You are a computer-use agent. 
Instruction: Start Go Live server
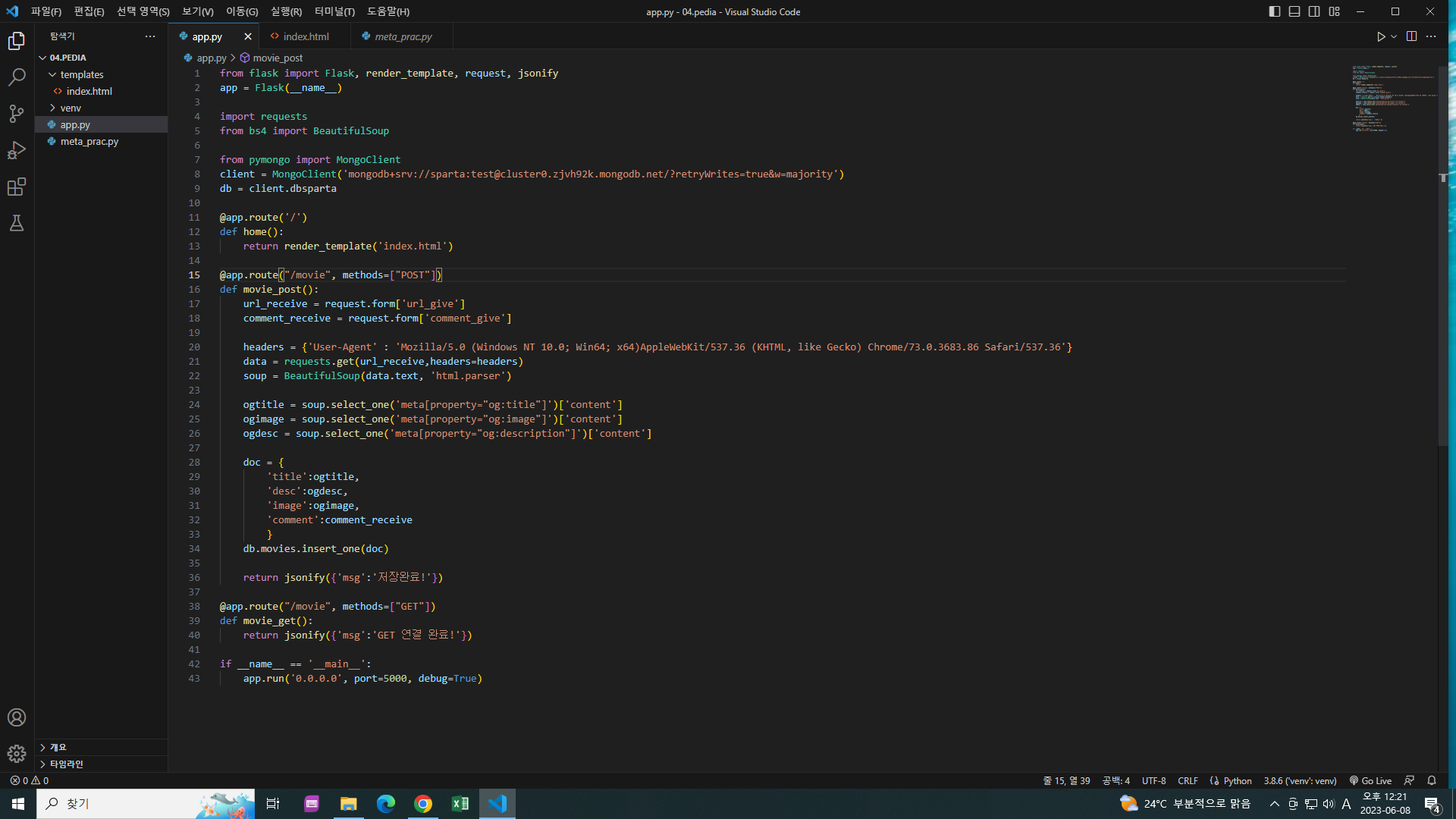point(1370,780)
